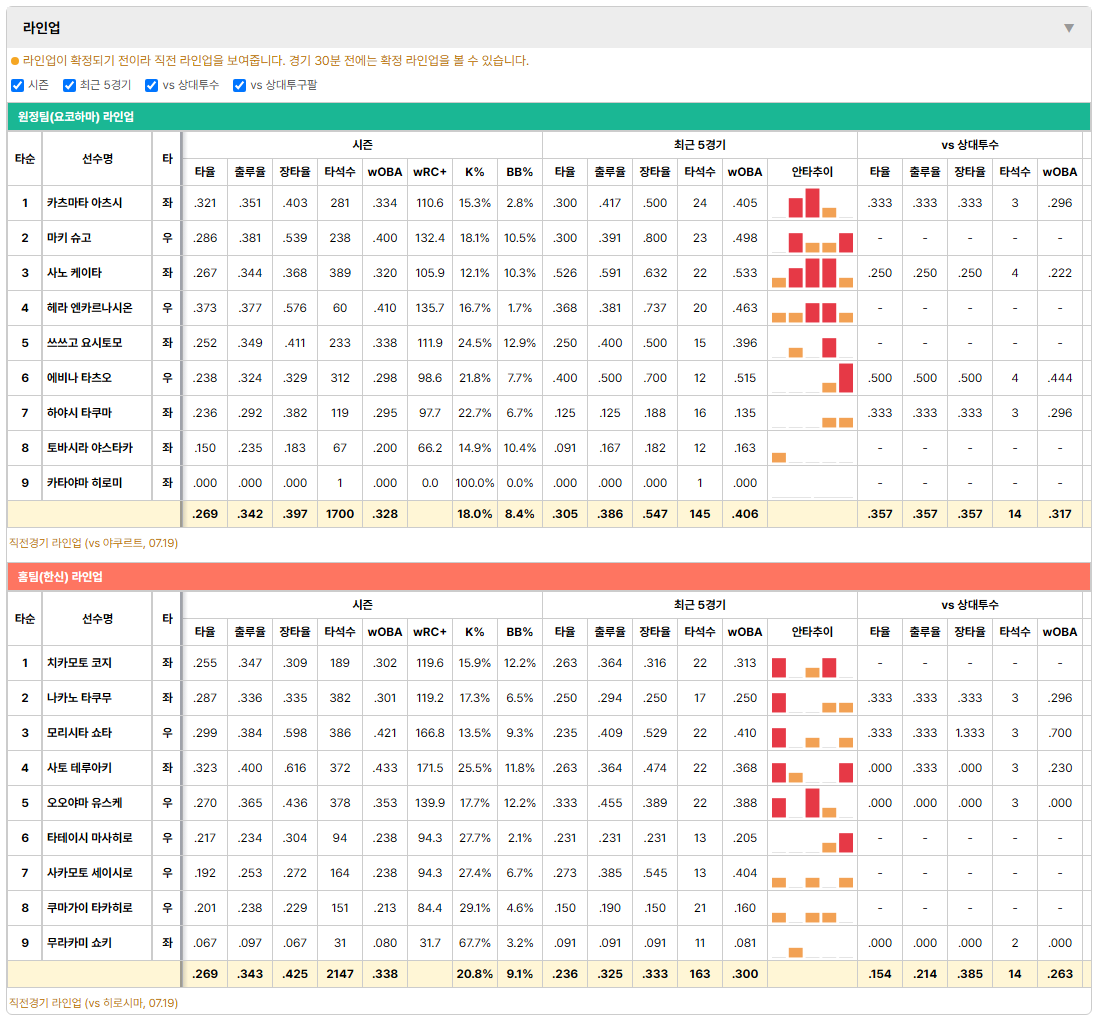Open player 모리시타 쇼타
Screen dimensions: 1098x1021
(79, 733)
